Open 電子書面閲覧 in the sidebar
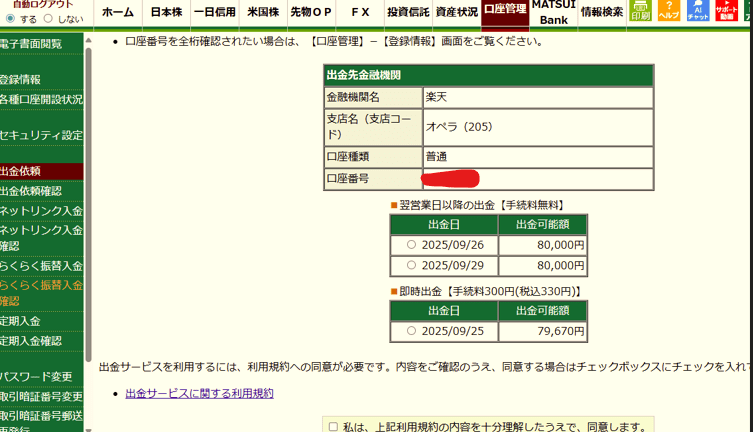753x432 pixels. pyautogui.click(x=31, y=44)
